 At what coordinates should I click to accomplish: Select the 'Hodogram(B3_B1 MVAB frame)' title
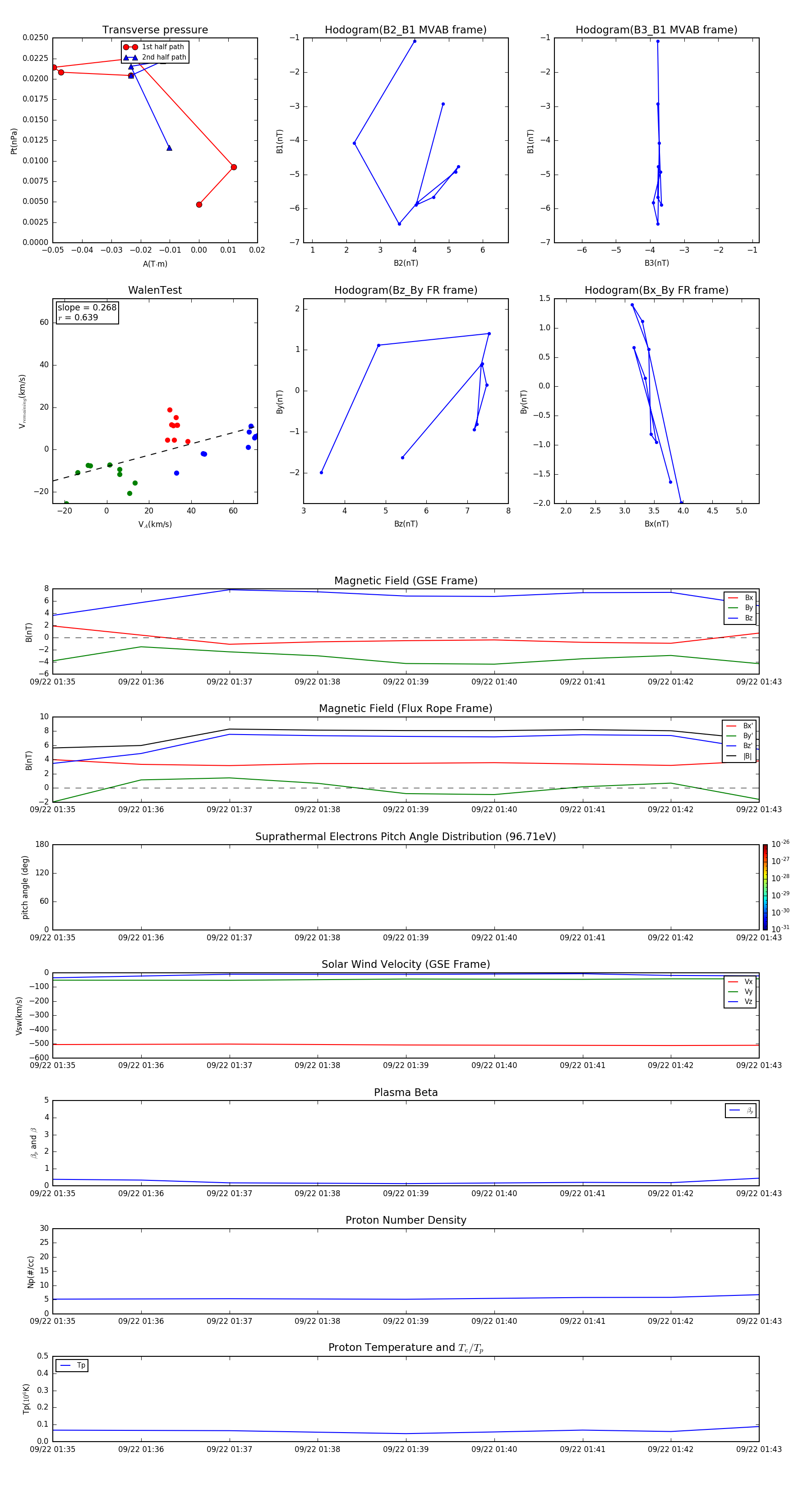656,30
